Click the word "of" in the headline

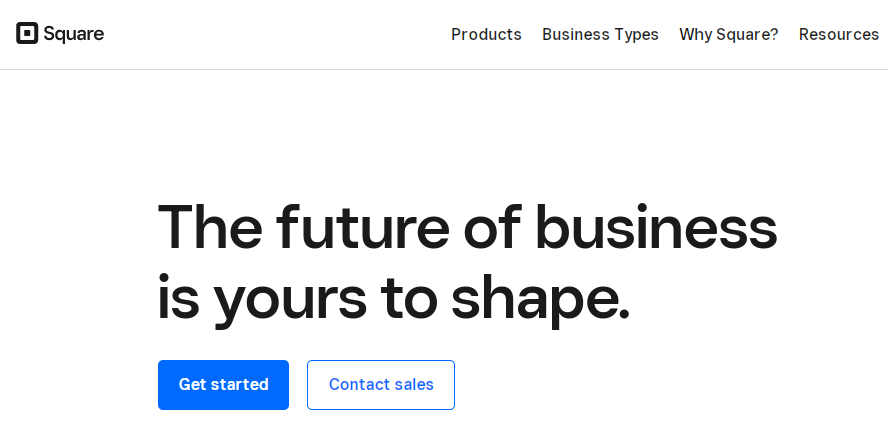491,226
